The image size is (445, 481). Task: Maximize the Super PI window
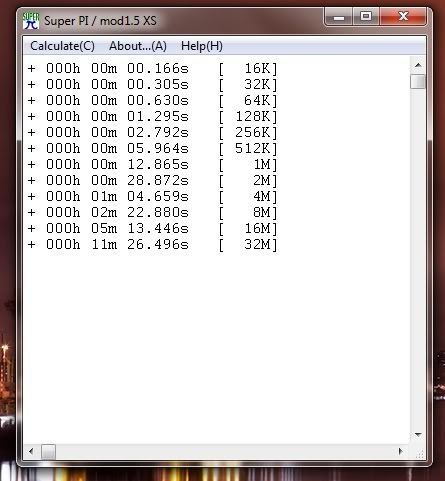pos(366,16)
